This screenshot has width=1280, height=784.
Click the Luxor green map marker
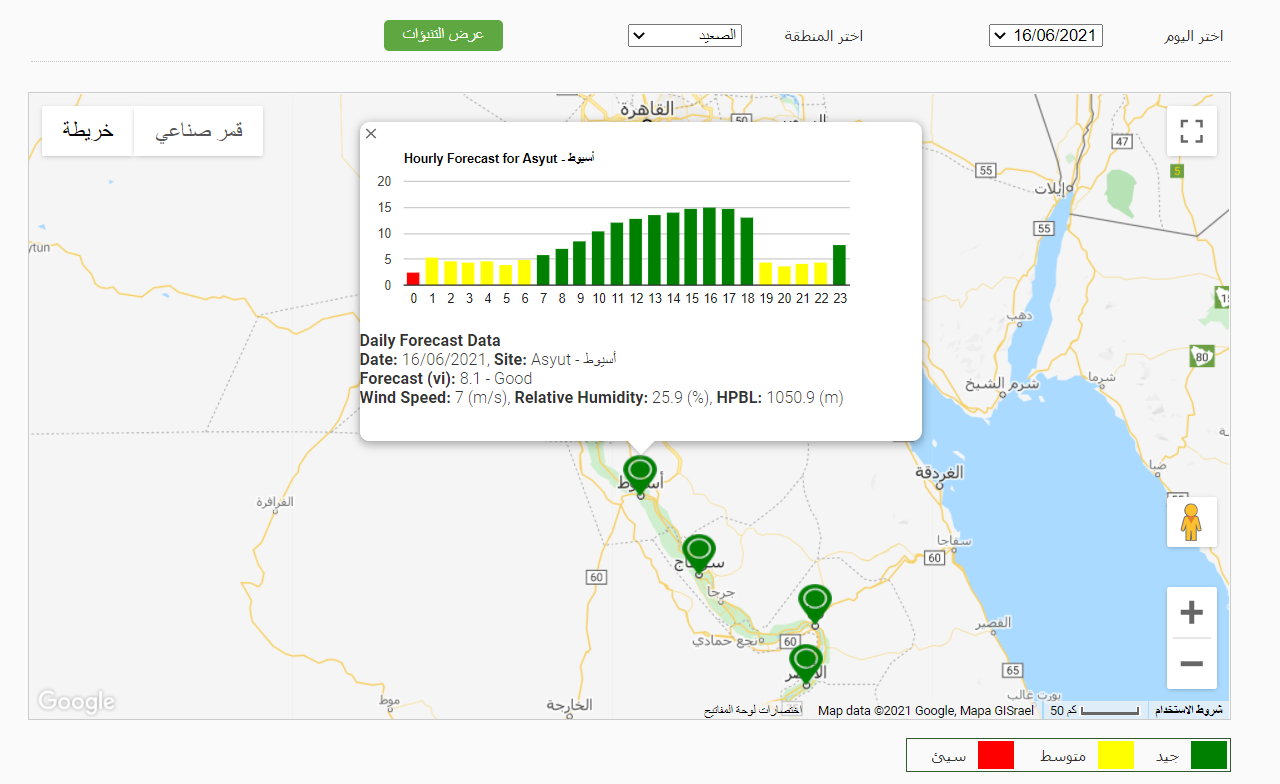tap(806, 661)
